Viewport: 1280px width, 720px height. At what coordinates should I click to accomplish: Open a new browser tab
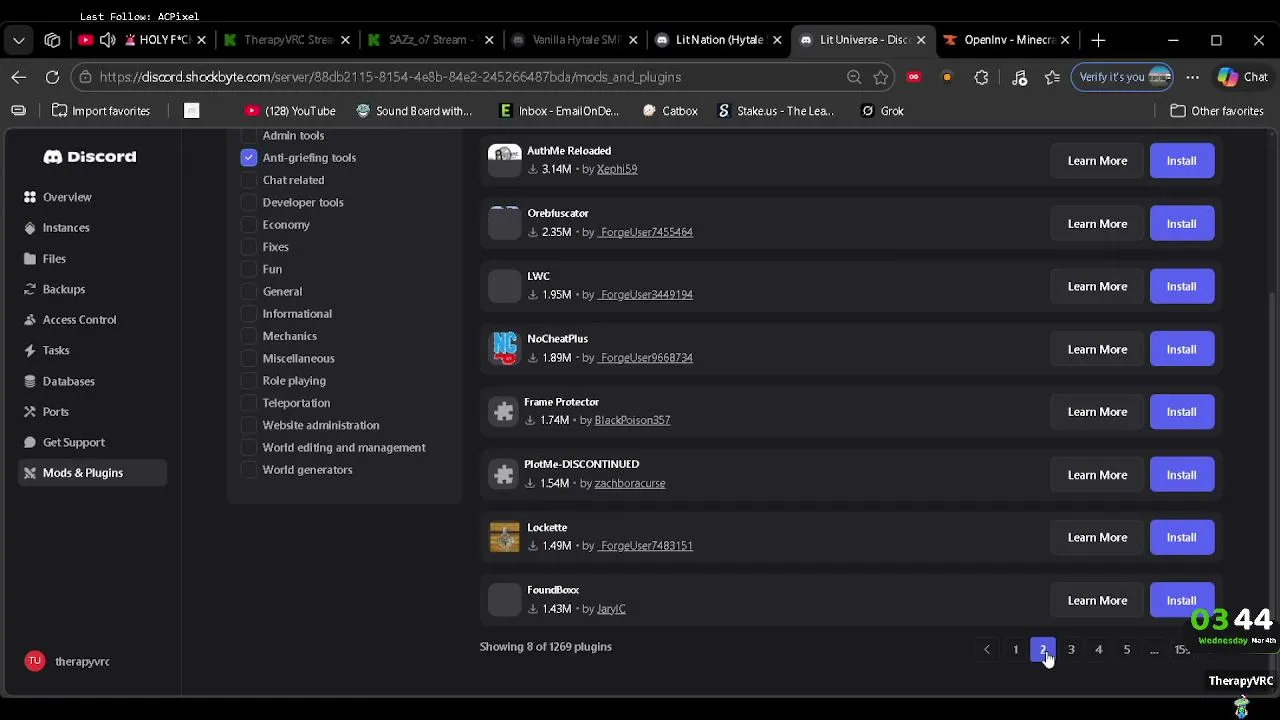coord(1098,40)
